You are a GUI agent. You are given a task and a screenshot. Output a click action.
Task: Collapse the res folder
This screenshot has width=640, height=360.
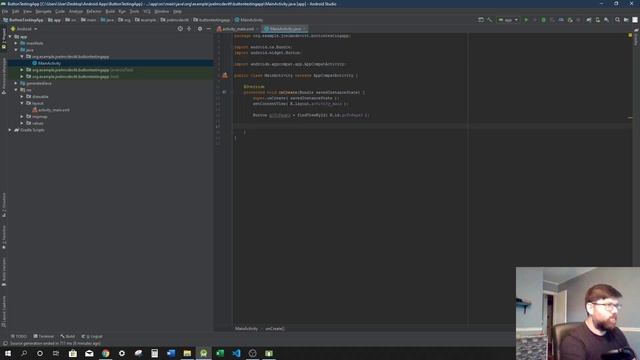16,90
